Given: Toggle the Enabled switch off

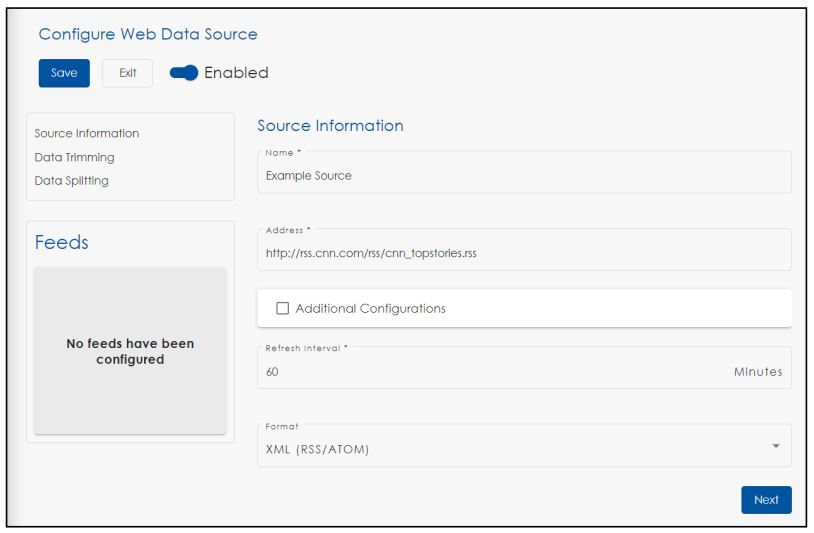Looking at the screenshot, I should [184, 73].
